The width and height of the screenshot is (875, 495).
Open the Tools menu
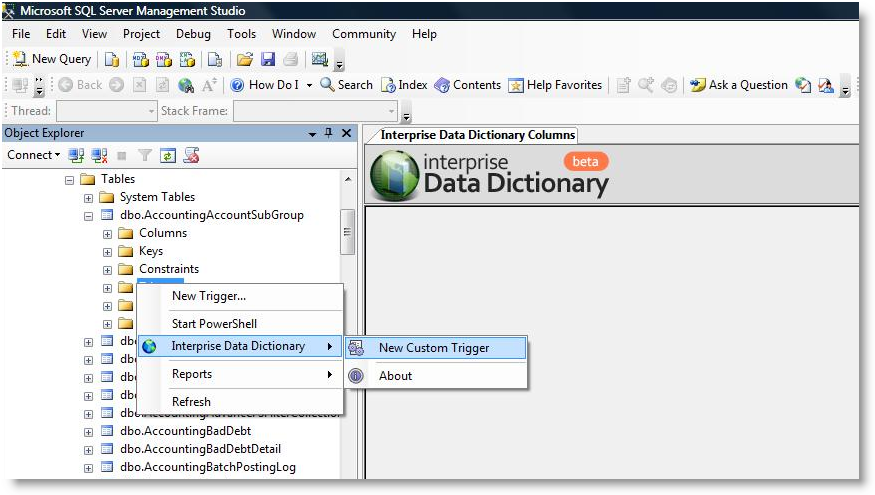pyautogui.click(x=241, y=34)
